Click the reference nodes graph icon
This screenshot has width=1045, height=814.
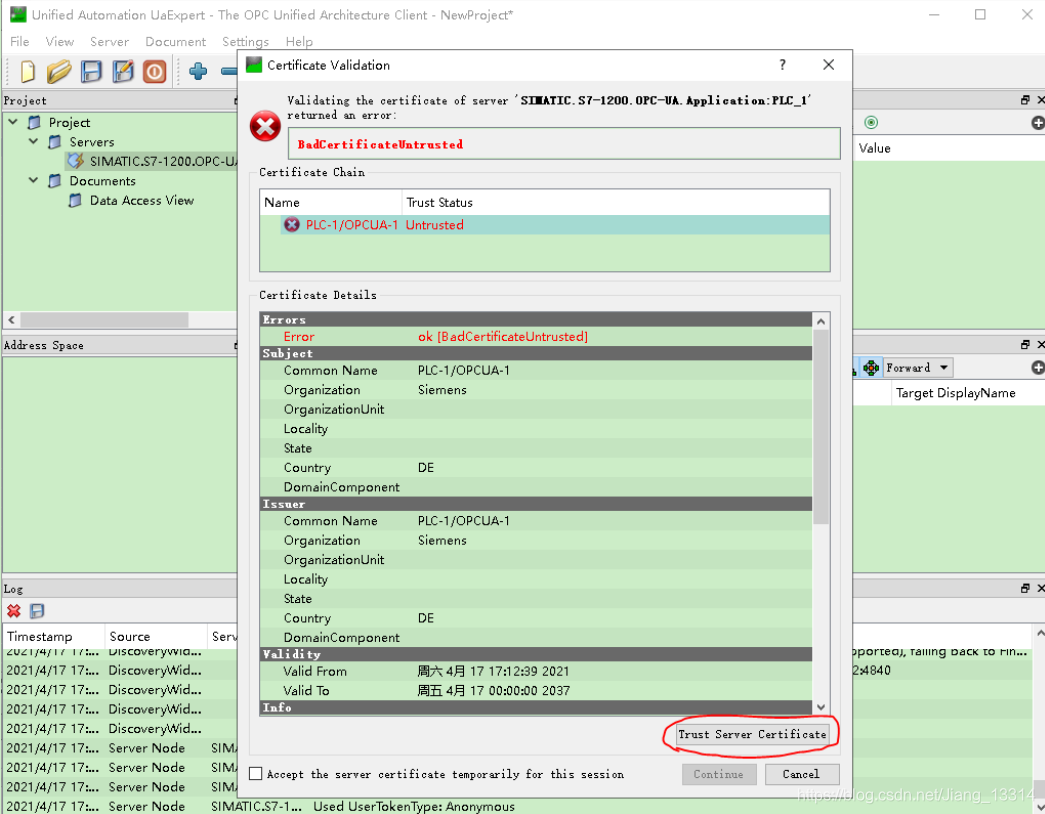tap(871, 367)
